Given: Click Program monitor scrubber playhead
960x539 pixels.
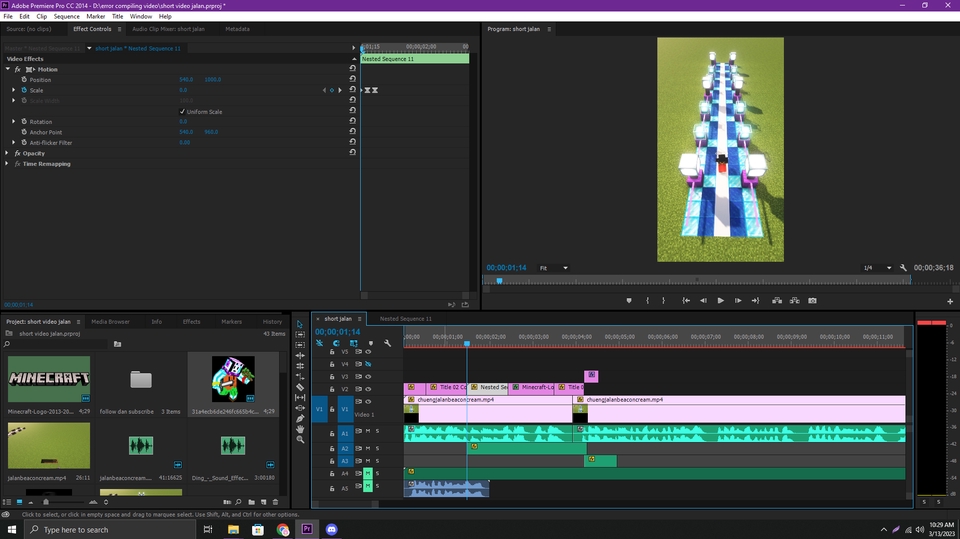Looking at the screenshot, I should tap(500, 281).
